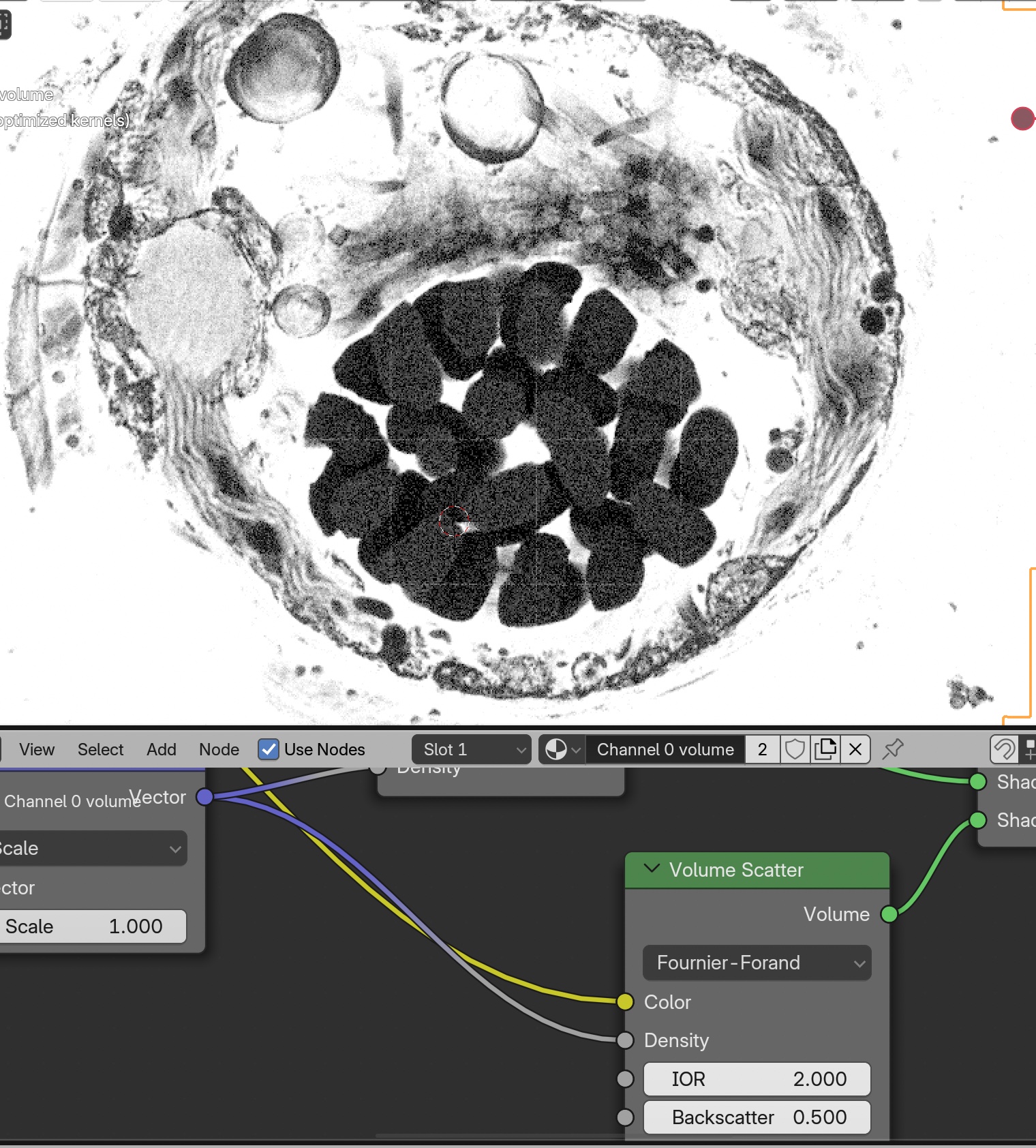Open the Fournier-Forand phase dropdown
This screenshot has height=1148, width=1036.
(x=757, y=963)
